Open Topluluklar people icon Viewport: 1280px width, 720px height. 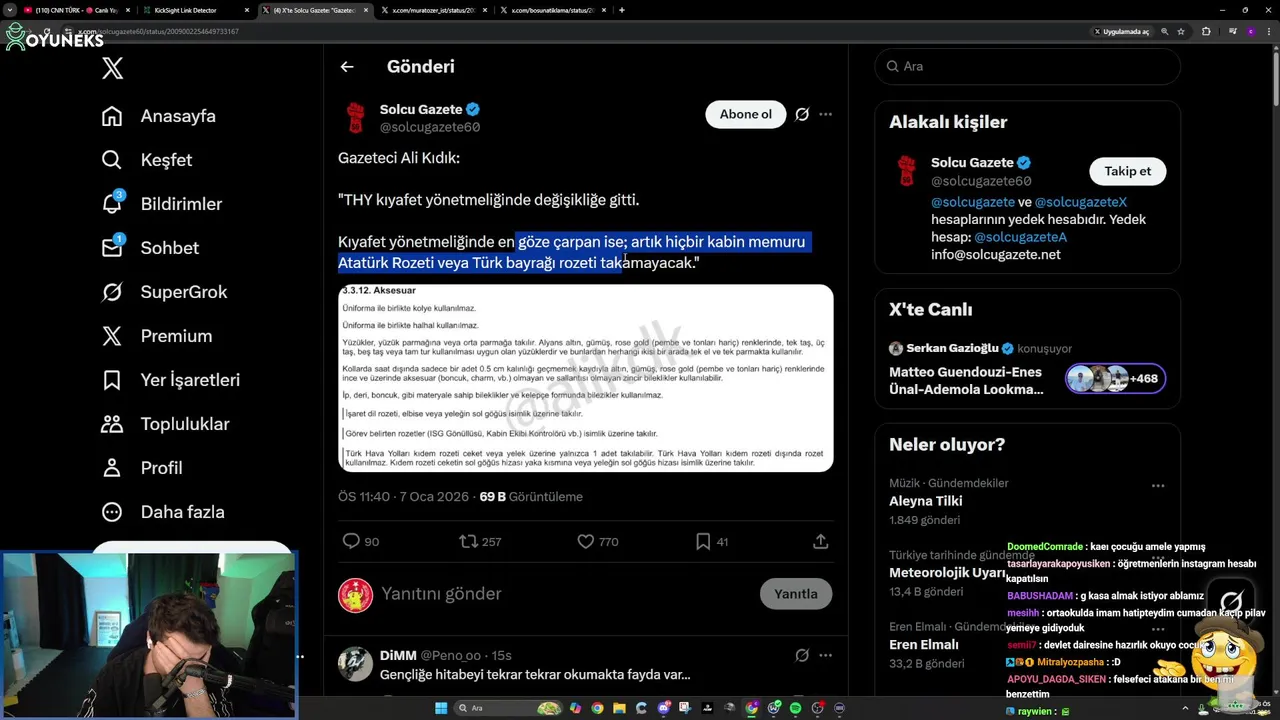[112, 424]
